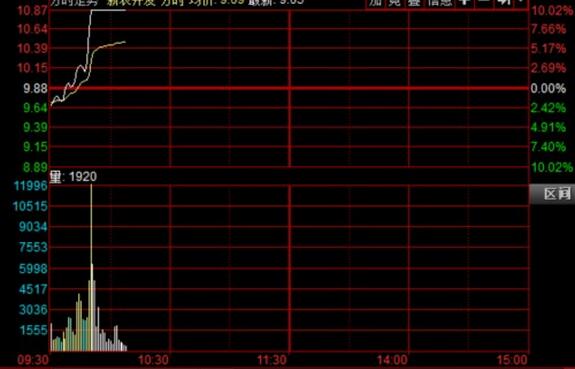Click the 区间 button on right side
This screenshot has height=369, width=575.
tap(557, 194)
